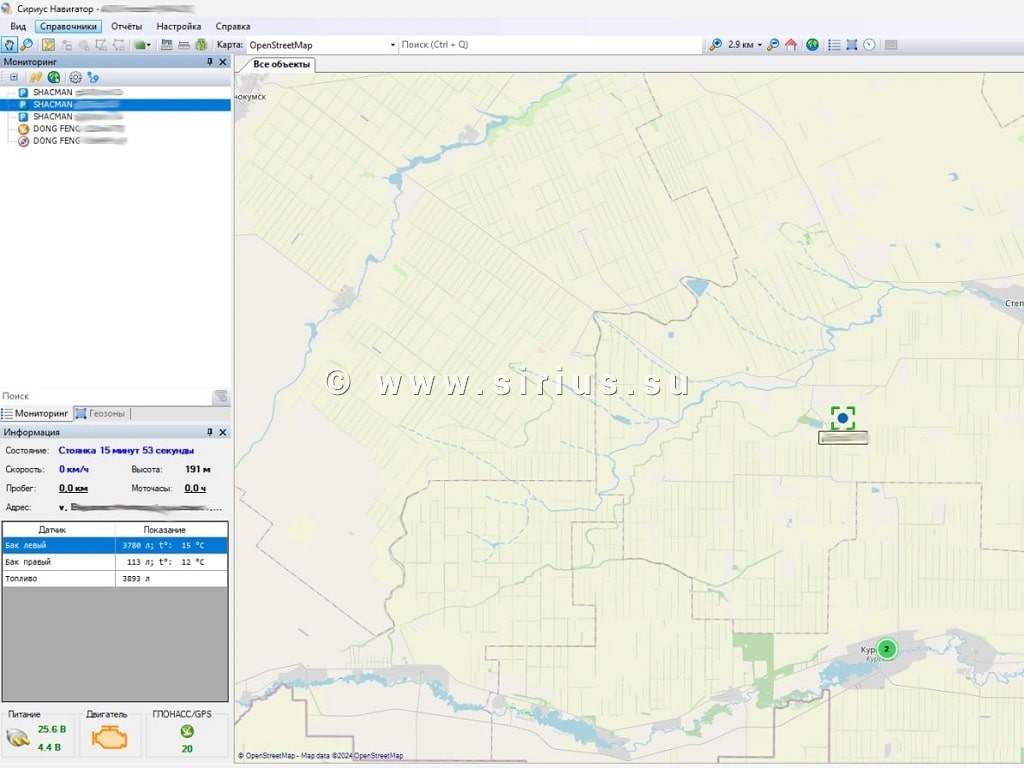Switch to the Геозоны tab
Viewport: 1024px width, 768px height.
(101, 413)
